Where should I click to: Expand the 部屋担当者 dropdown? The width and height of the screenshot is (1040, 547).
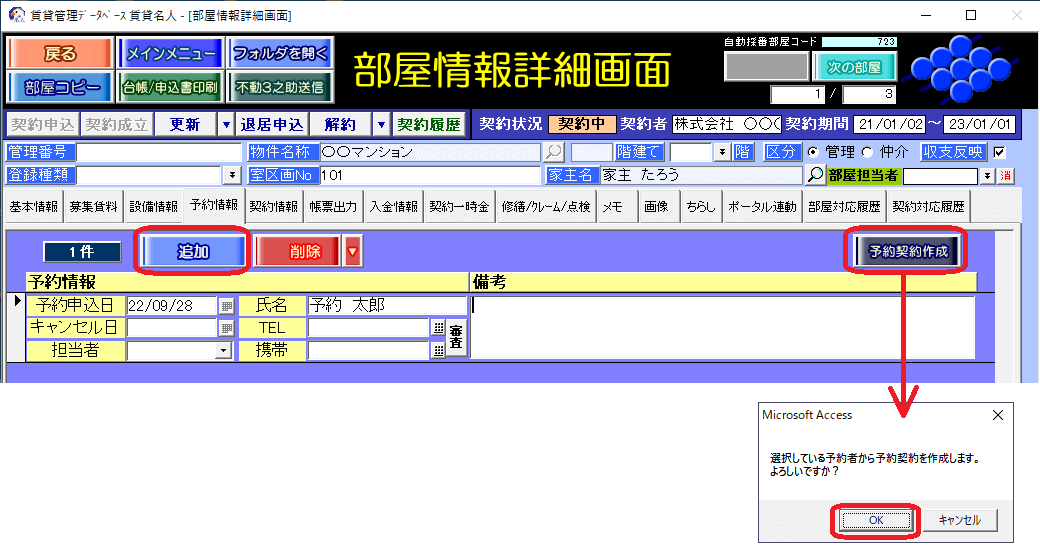point(987,176)
